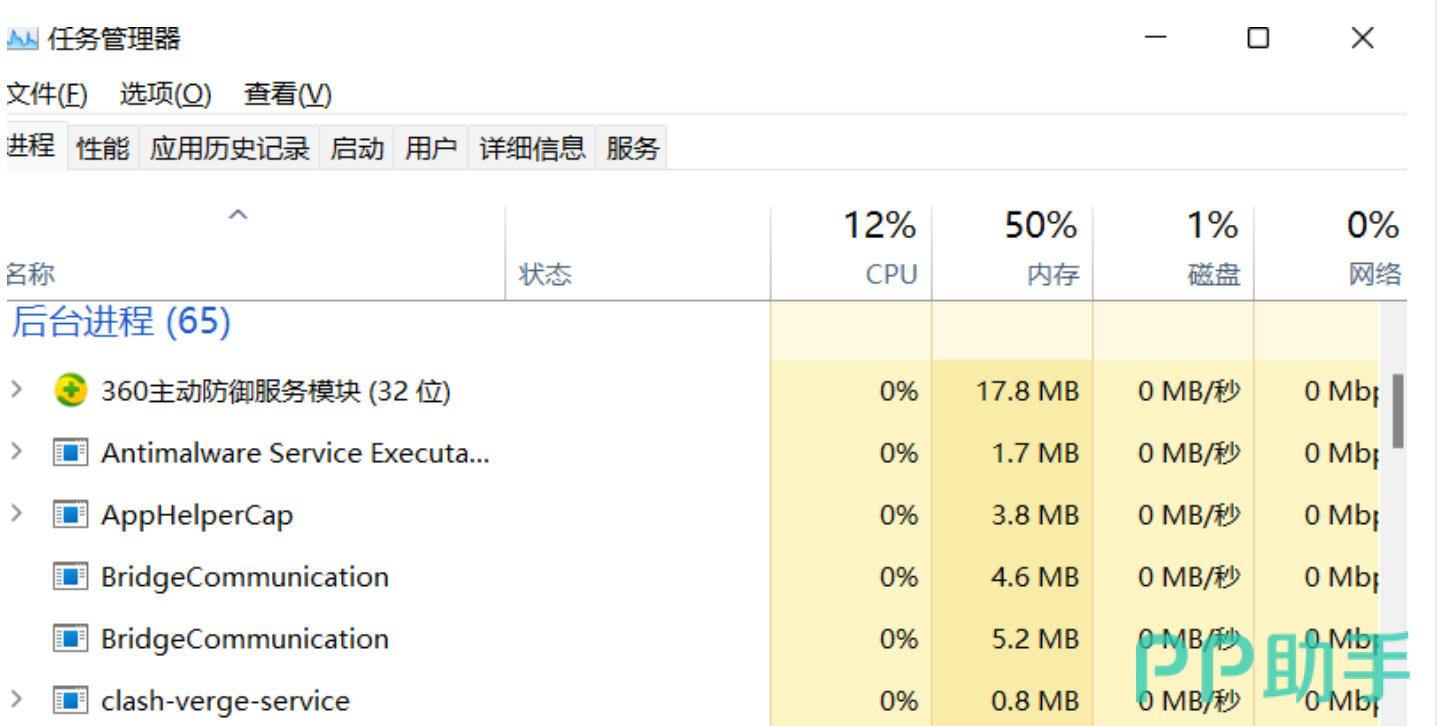Expand the Antimalware Service Executable entry

(16, 452)
